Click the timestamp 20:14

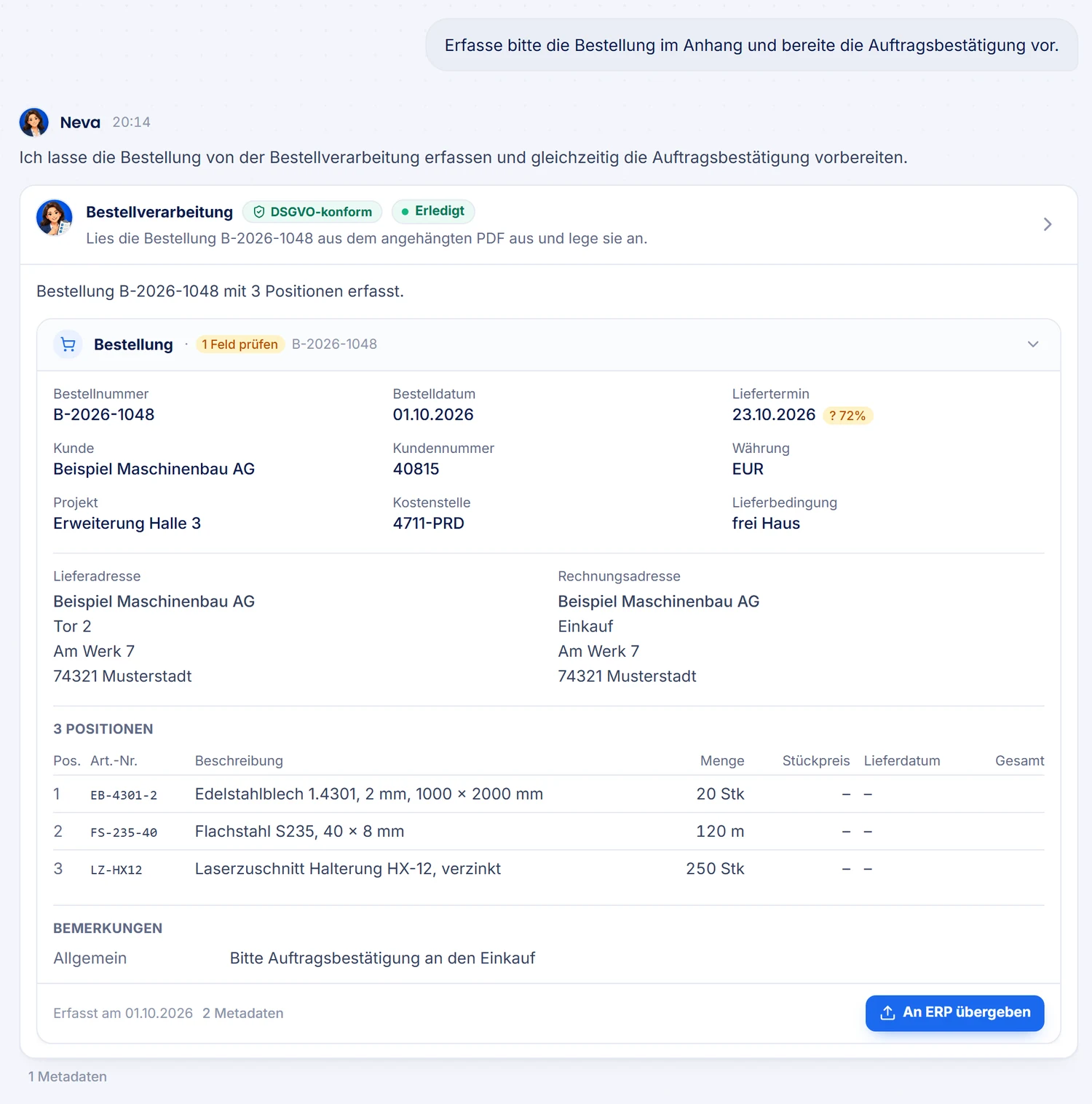click(131, 122)
